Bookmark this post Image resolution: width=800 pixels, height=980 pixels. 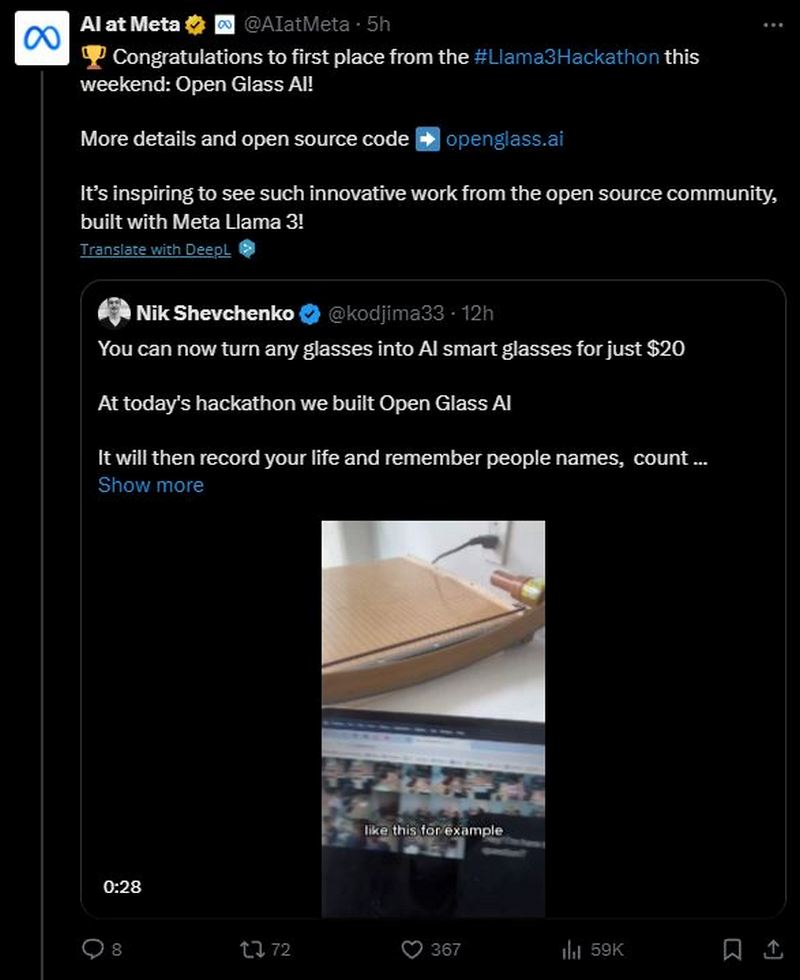732,949
